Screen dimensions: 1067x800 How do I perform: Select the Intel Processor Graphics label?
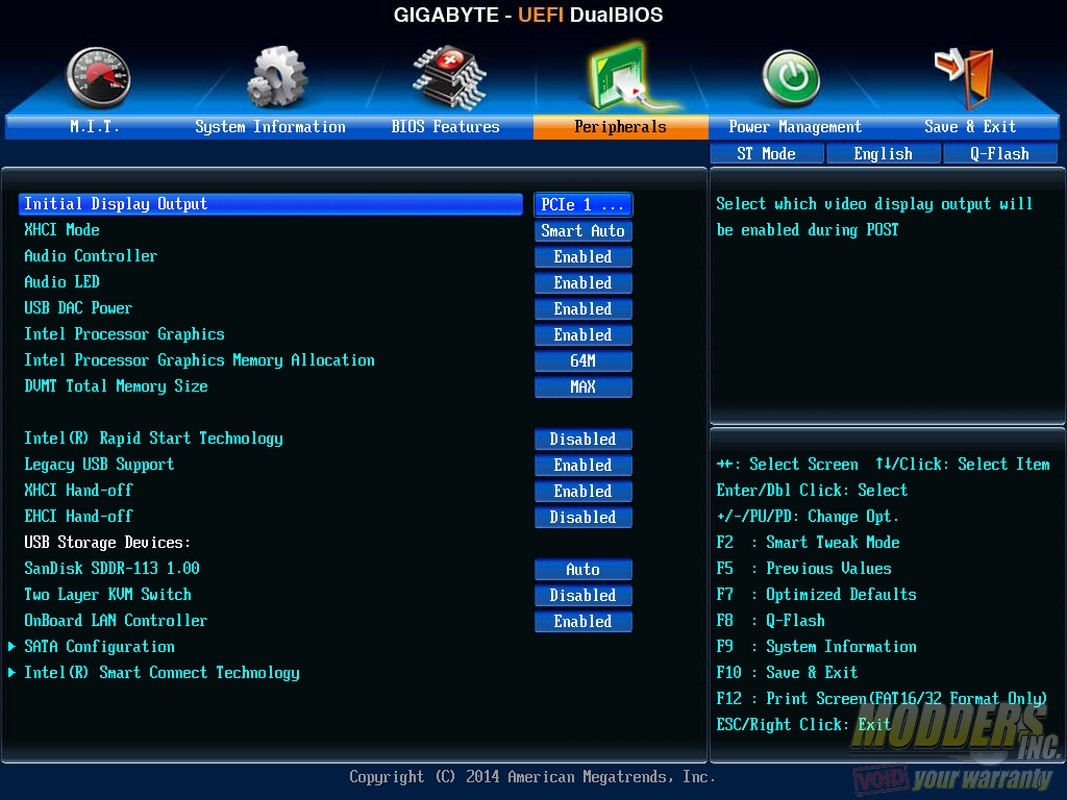tap(125, 334)
